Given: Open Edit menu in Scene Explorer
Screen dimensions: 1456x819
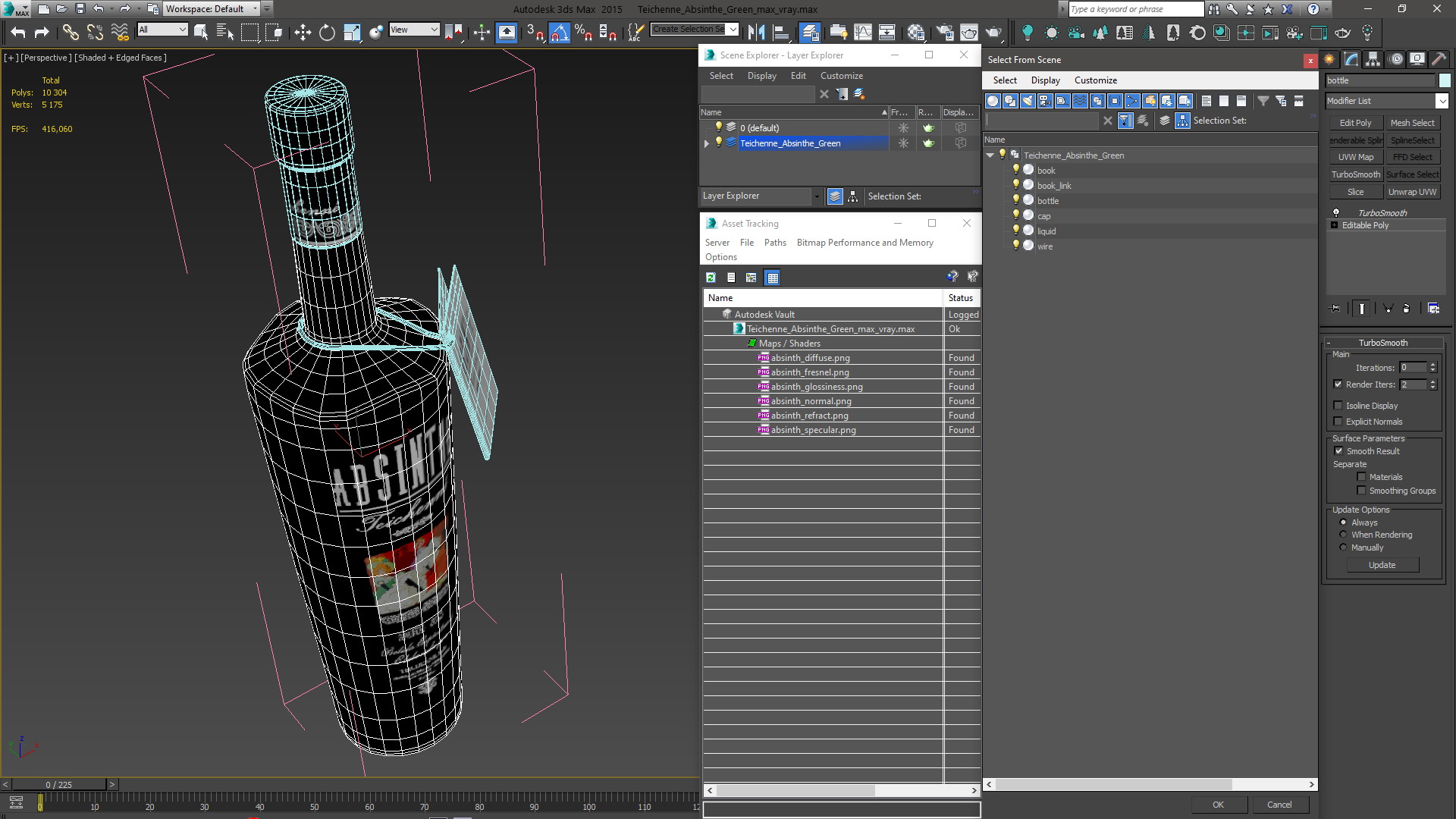Looking at the screenshot, I should click(x=798, y=76).
